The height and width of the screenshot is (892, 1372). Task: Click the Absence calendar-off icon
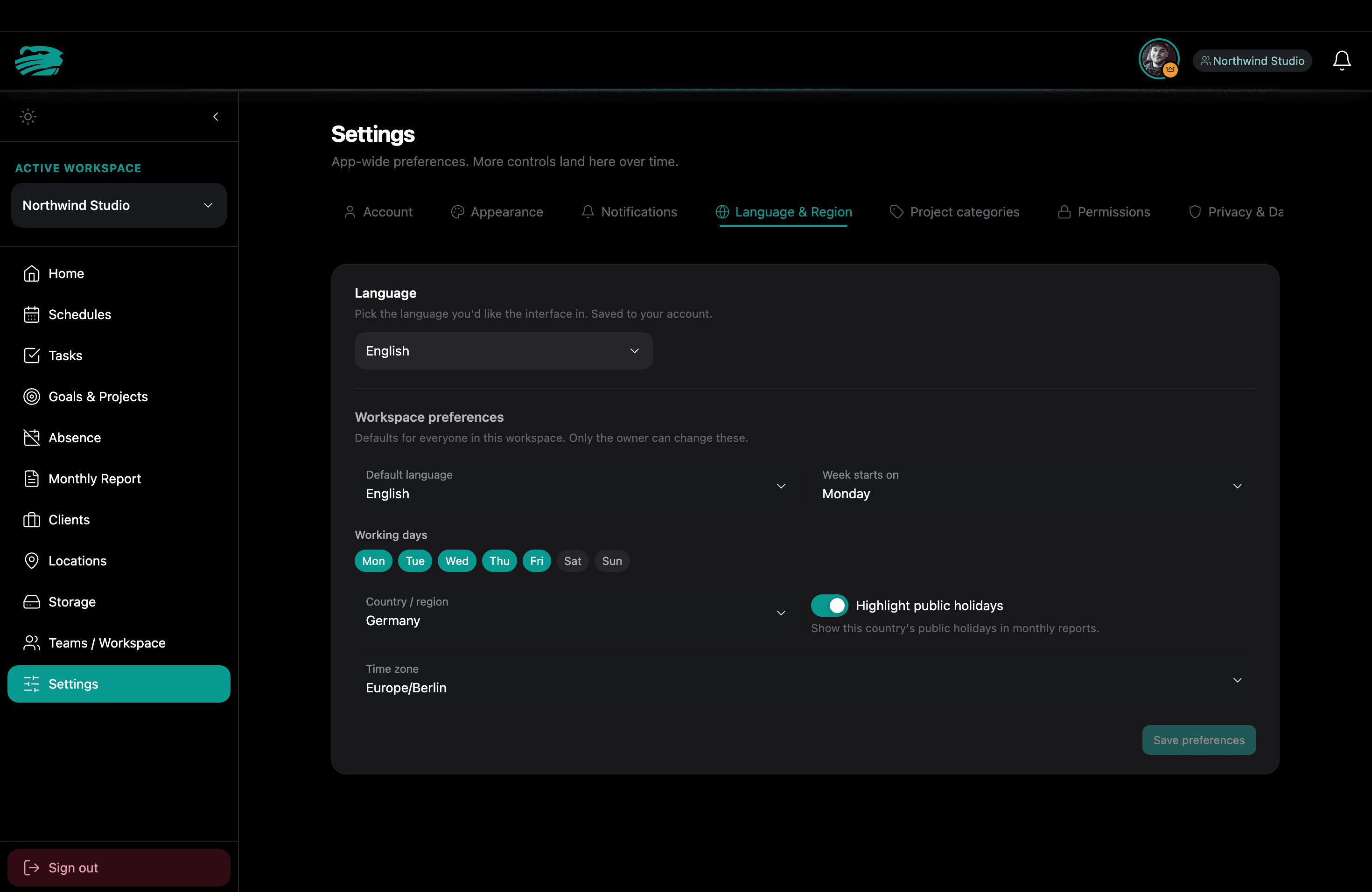[32, 437]
